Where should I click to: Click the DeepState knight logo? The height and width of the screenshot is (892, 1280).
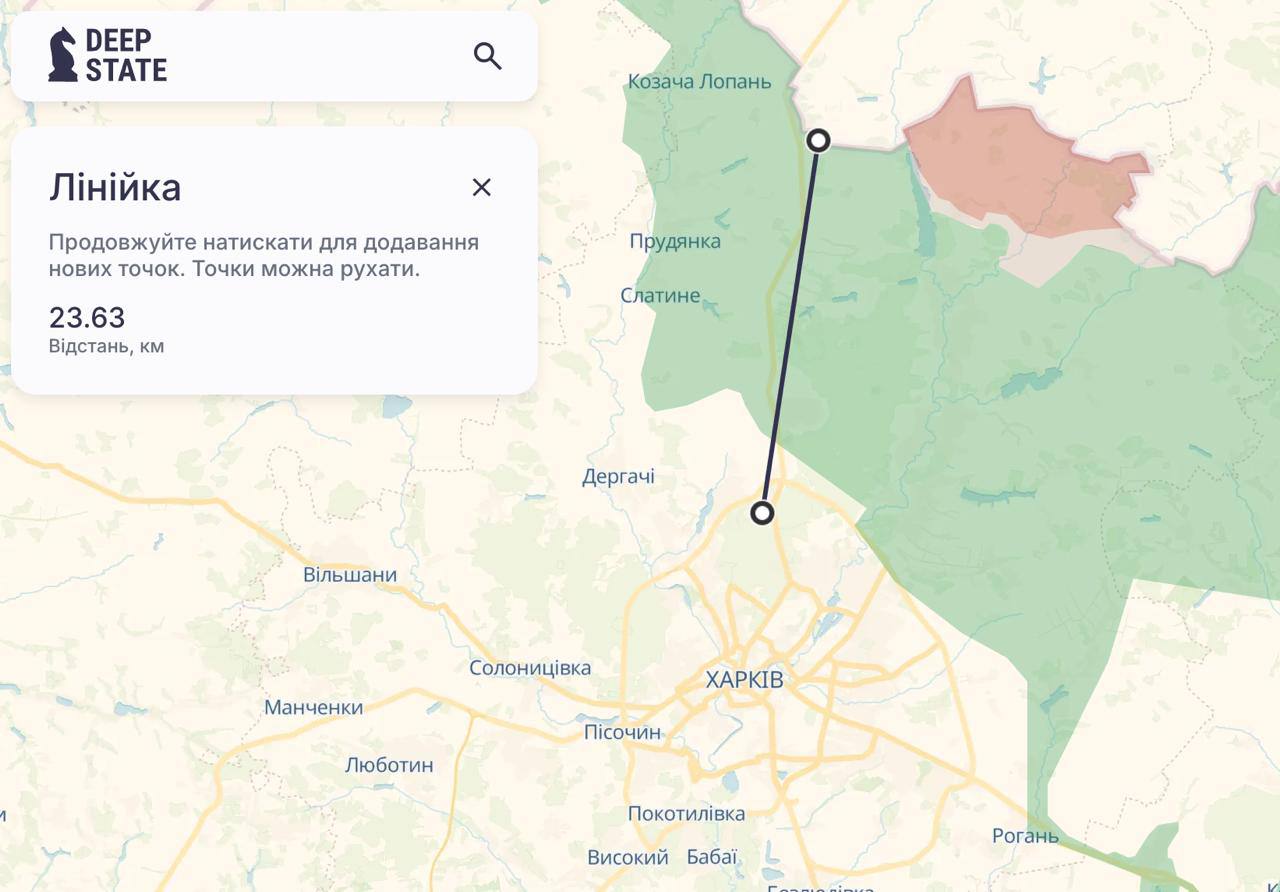tap(63, 55)
